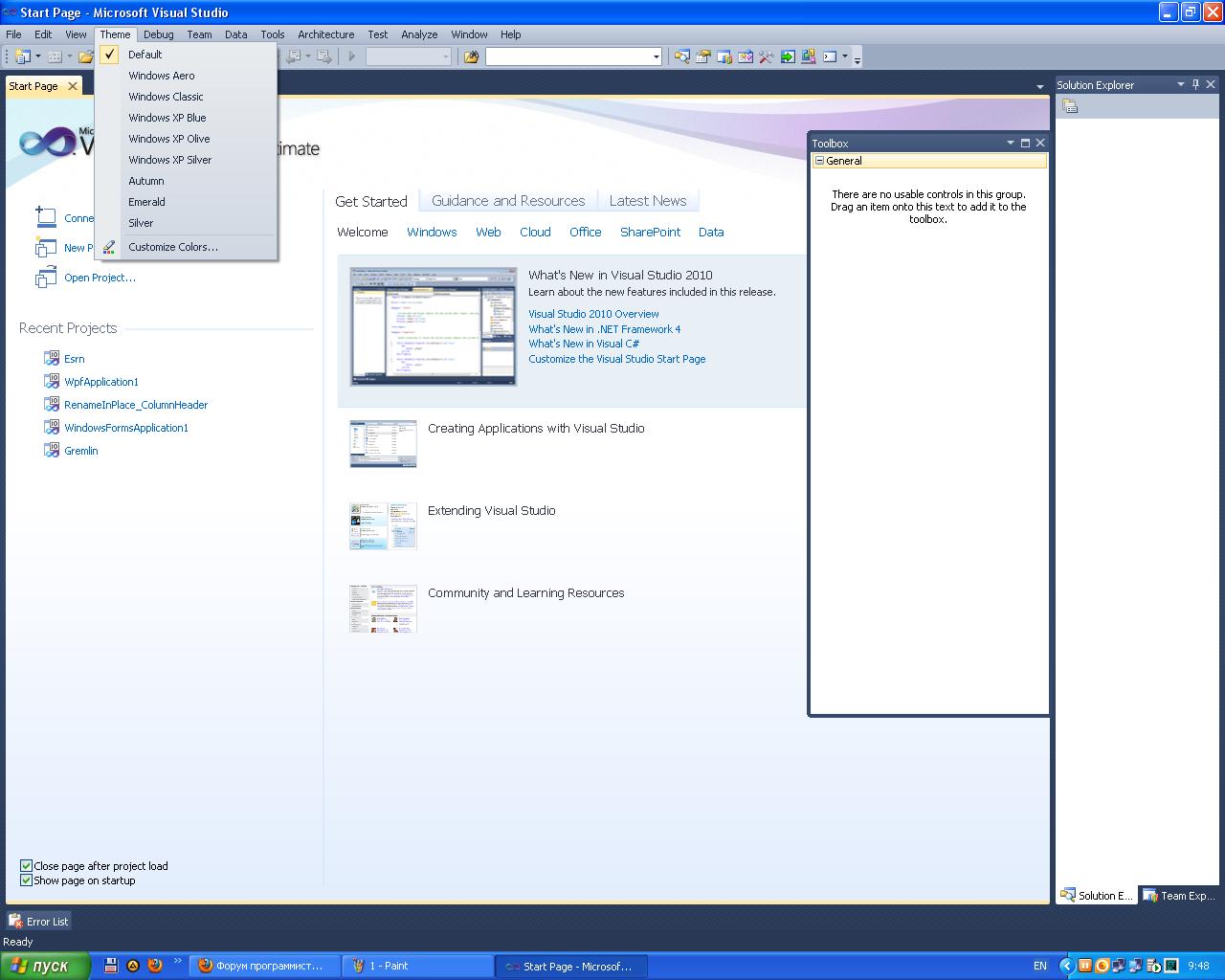Screen dimensions: 1225x980
Task: Switch to the Firefox forum taskbar window
Action: (x=264, y=967)
